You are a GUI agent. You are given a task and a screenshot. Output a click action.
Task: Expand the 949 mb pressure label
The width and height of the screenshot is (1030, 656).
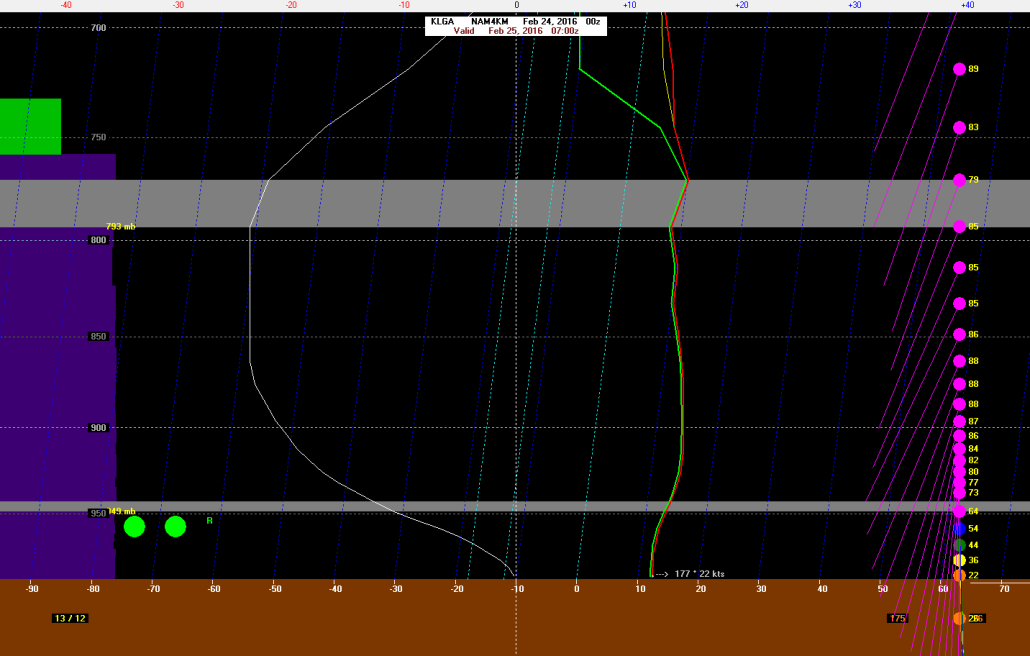pyautogui.click(x=119, y=510)
